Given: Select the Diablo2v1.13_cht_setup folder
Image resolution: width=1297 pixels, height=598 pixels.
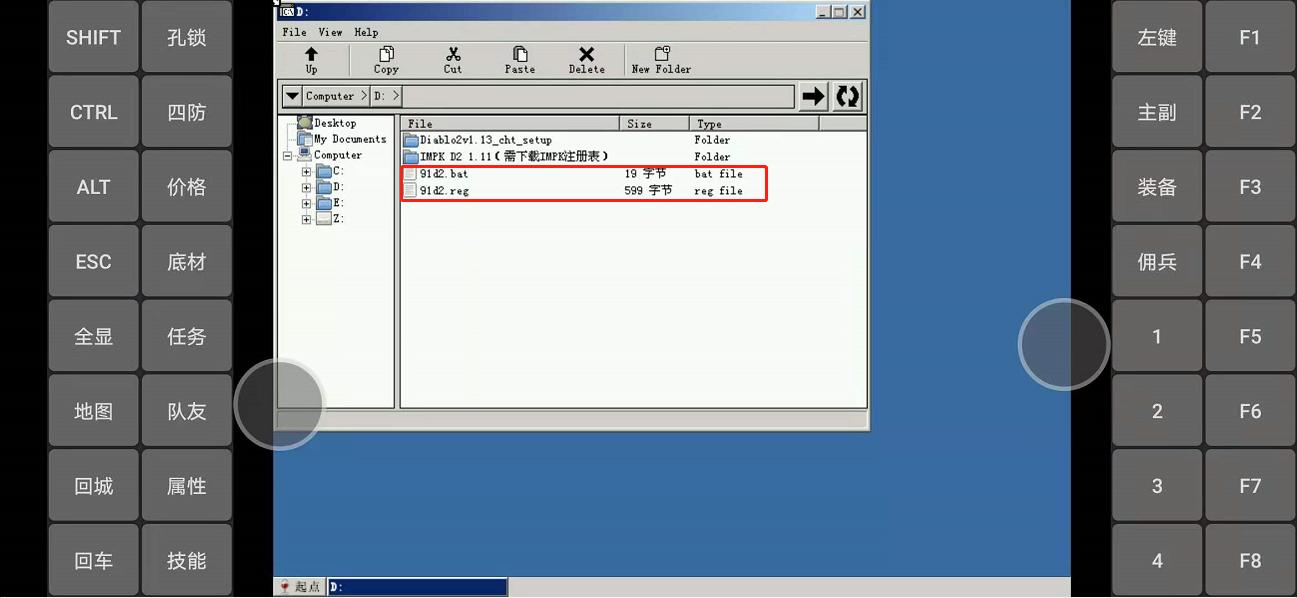Looking at the screenshot, I should point(478,140).
